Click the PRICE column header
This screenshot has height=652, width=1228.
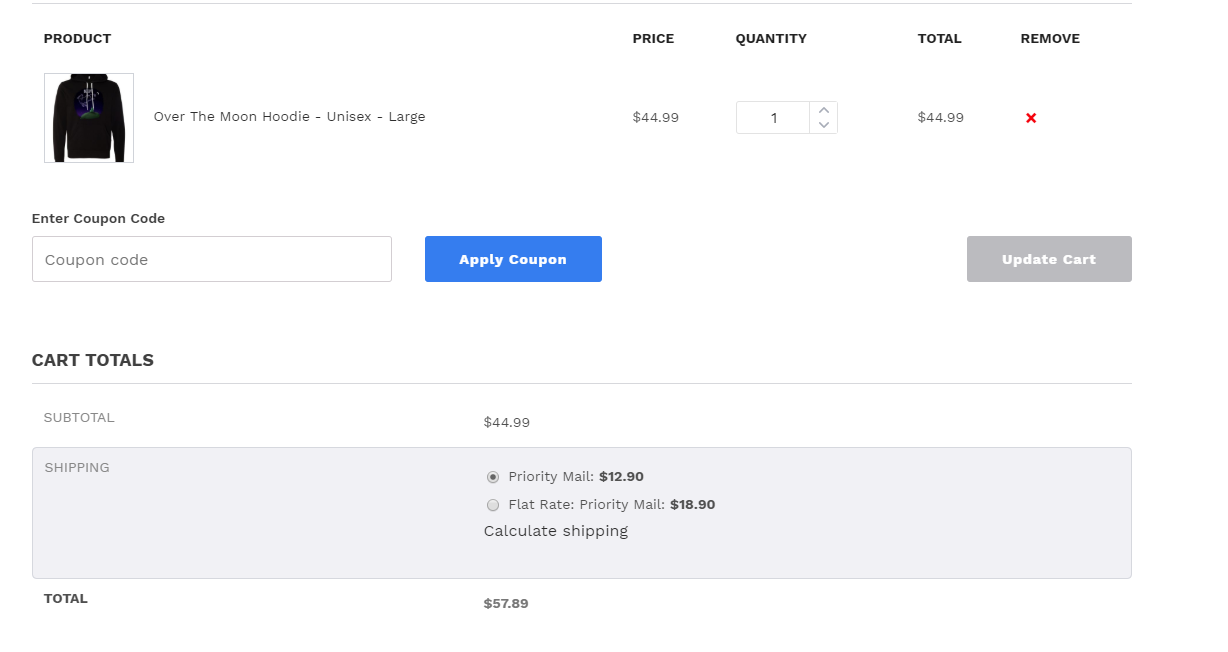coord(653,39)
